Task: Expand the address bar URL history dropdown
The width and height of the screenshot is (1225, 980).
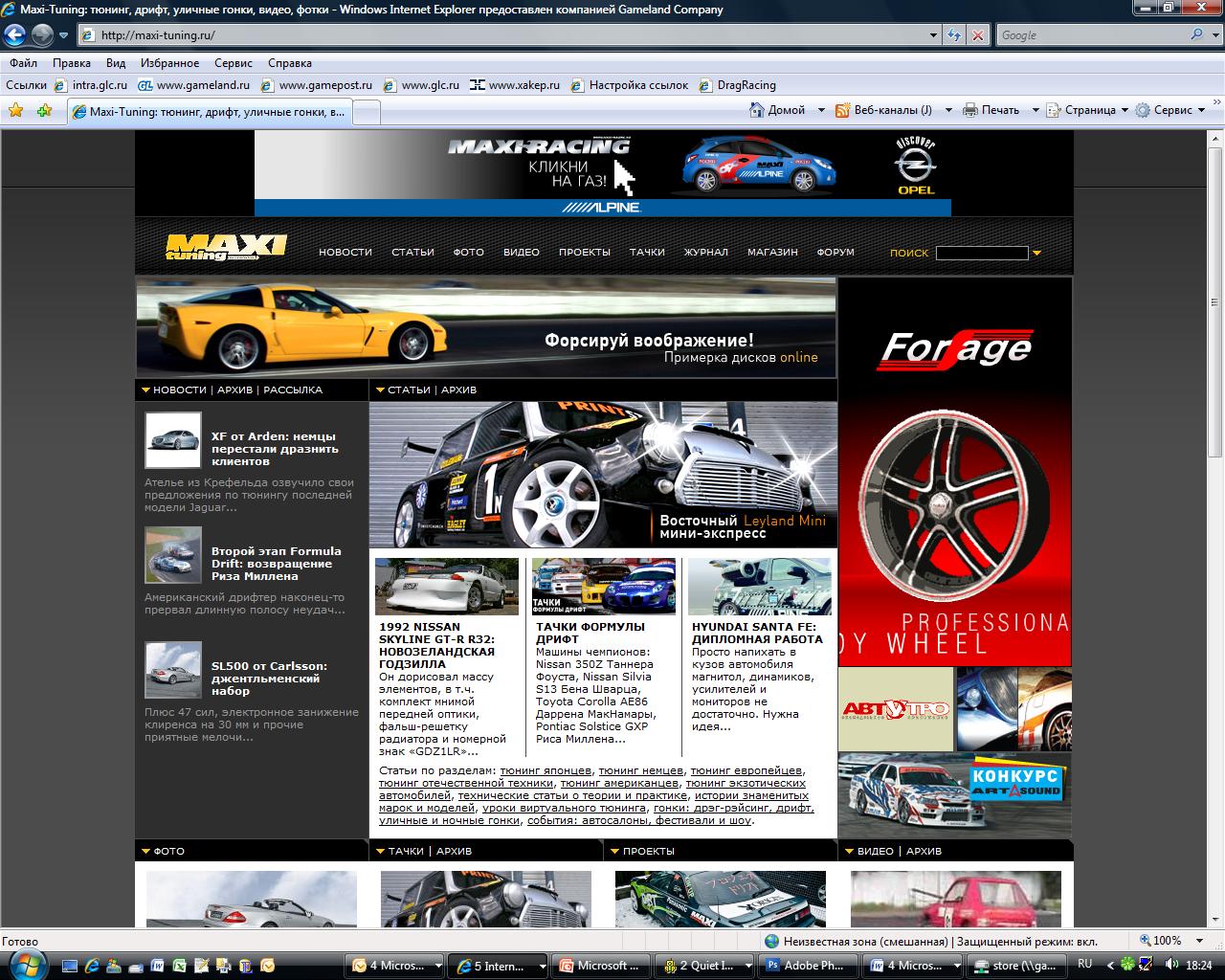Action: click(x=934, y=35)
